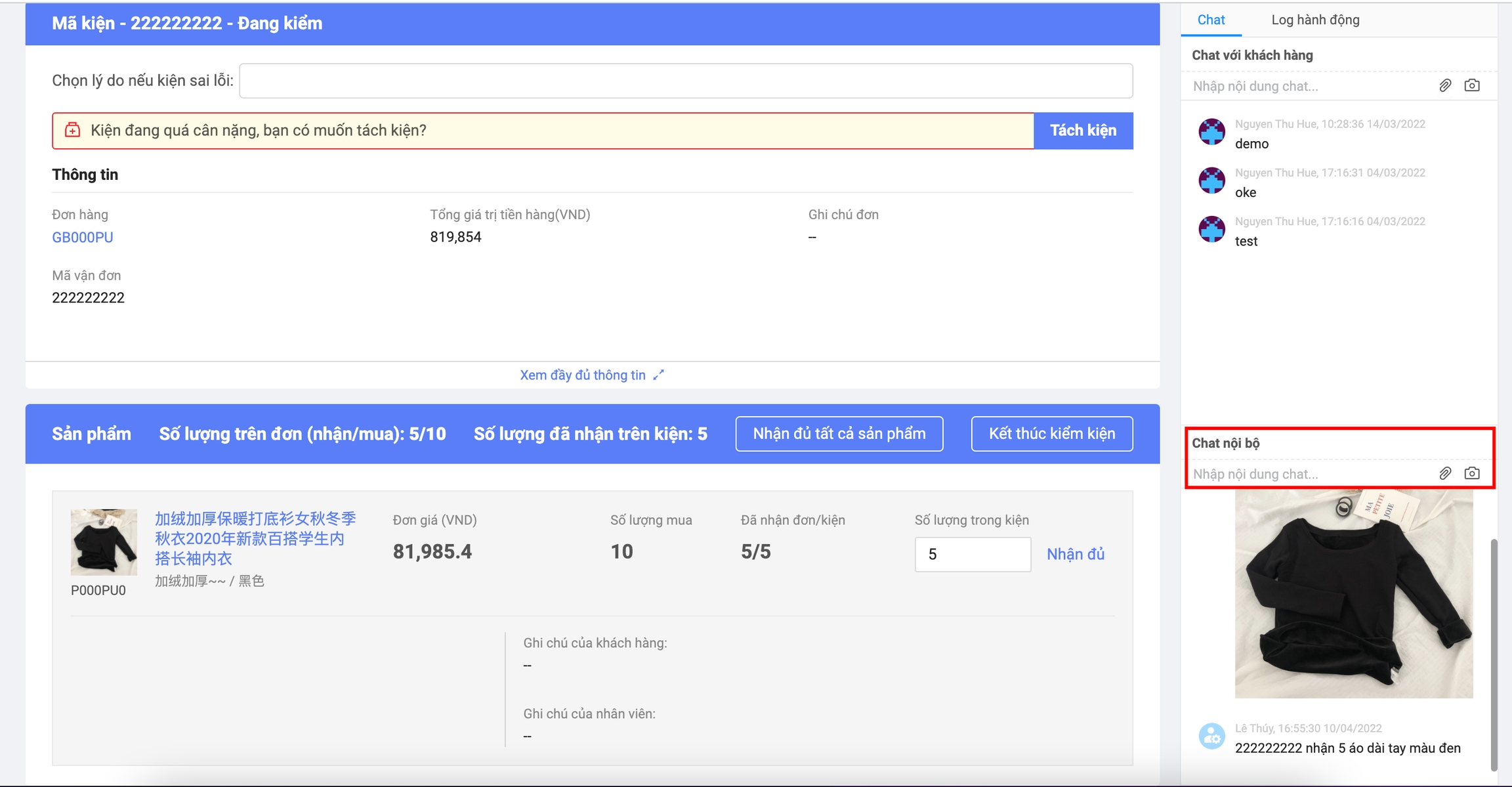Click attachment paperclip in customer chat
This screenshot has height=787, width=1512.
[1445, 85]
